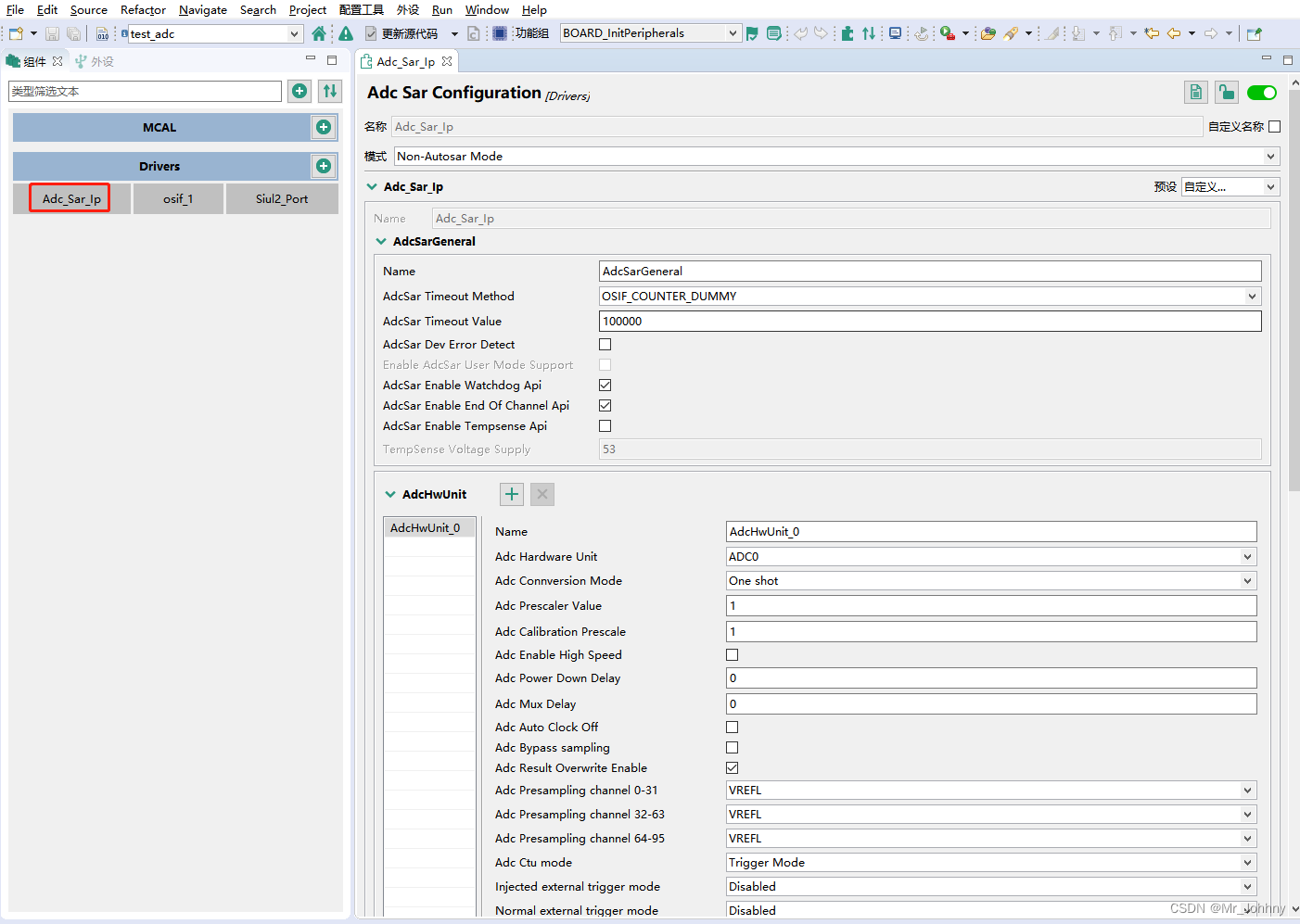Open the Adc Hardware Unit ADC0 dropdown
The height and width of the screenshot is (924, 1300).
(991, 556)
